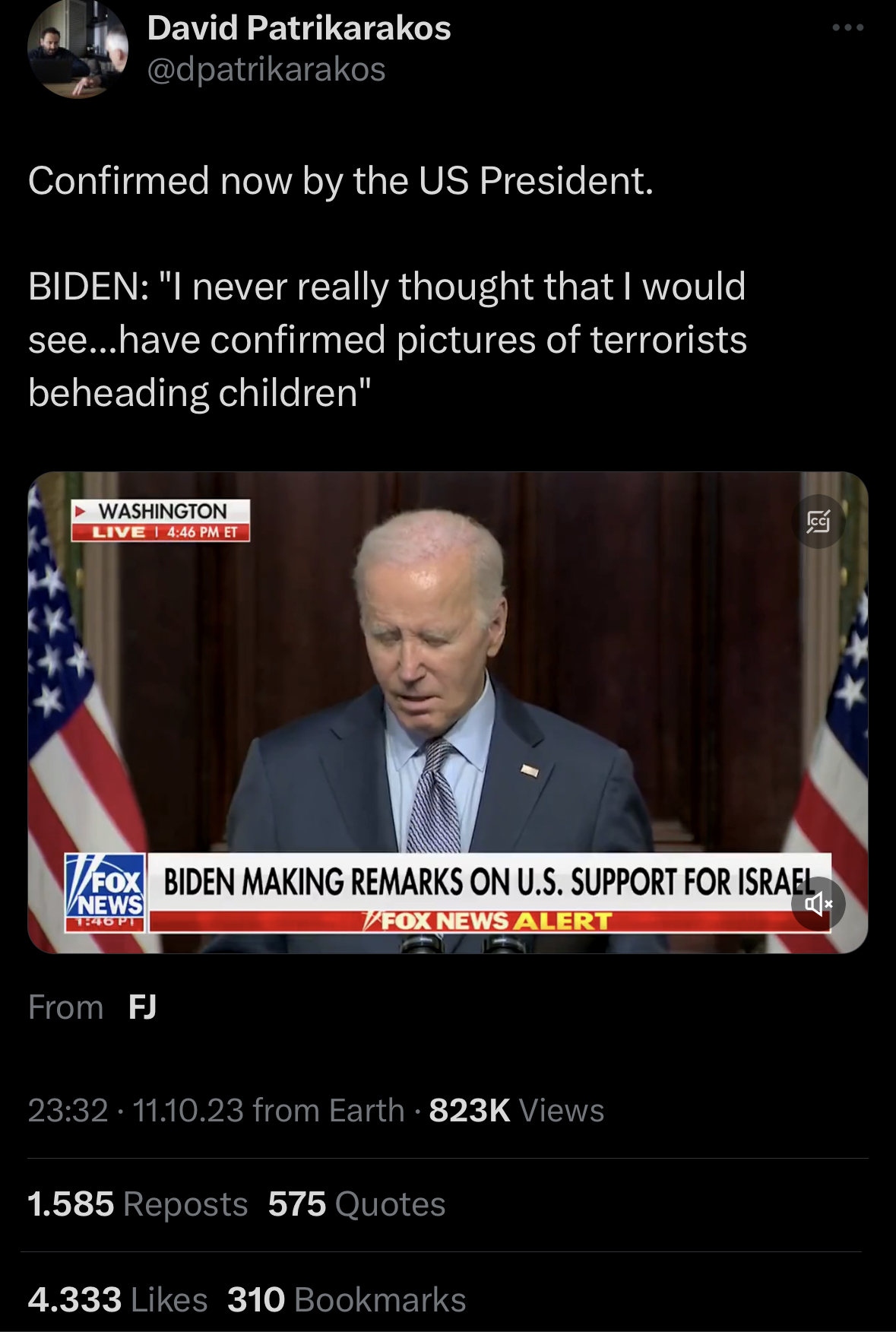Tap the Washington Live banner in the video
Image resolution: width=896 pixels, height=1332 pixels.
pos(160,520)
